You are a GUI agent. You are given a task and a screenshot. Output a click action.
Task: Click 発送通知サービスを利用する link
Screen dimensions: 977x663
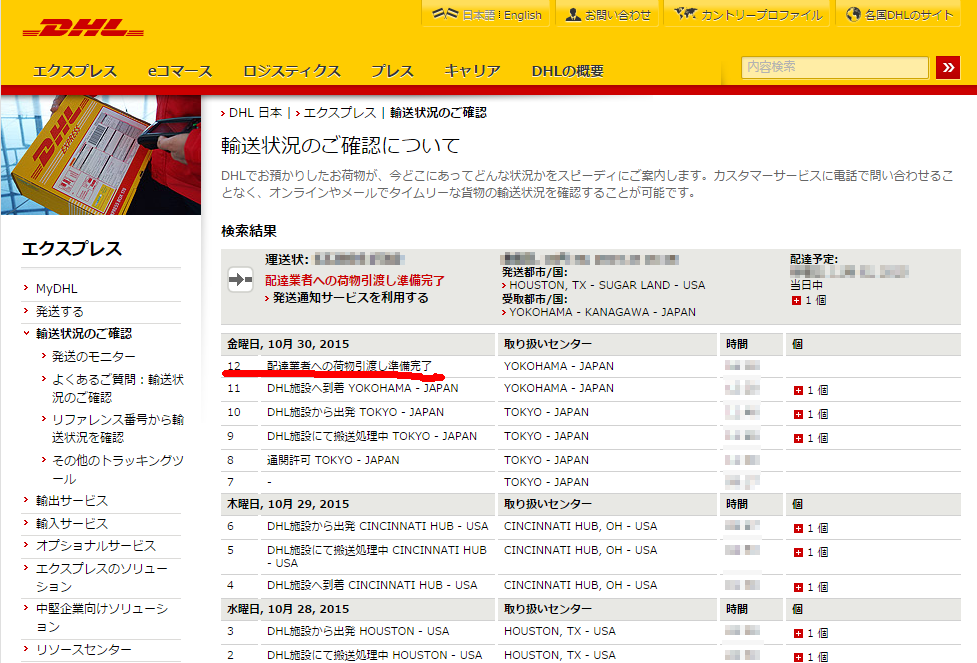(350, 298)
